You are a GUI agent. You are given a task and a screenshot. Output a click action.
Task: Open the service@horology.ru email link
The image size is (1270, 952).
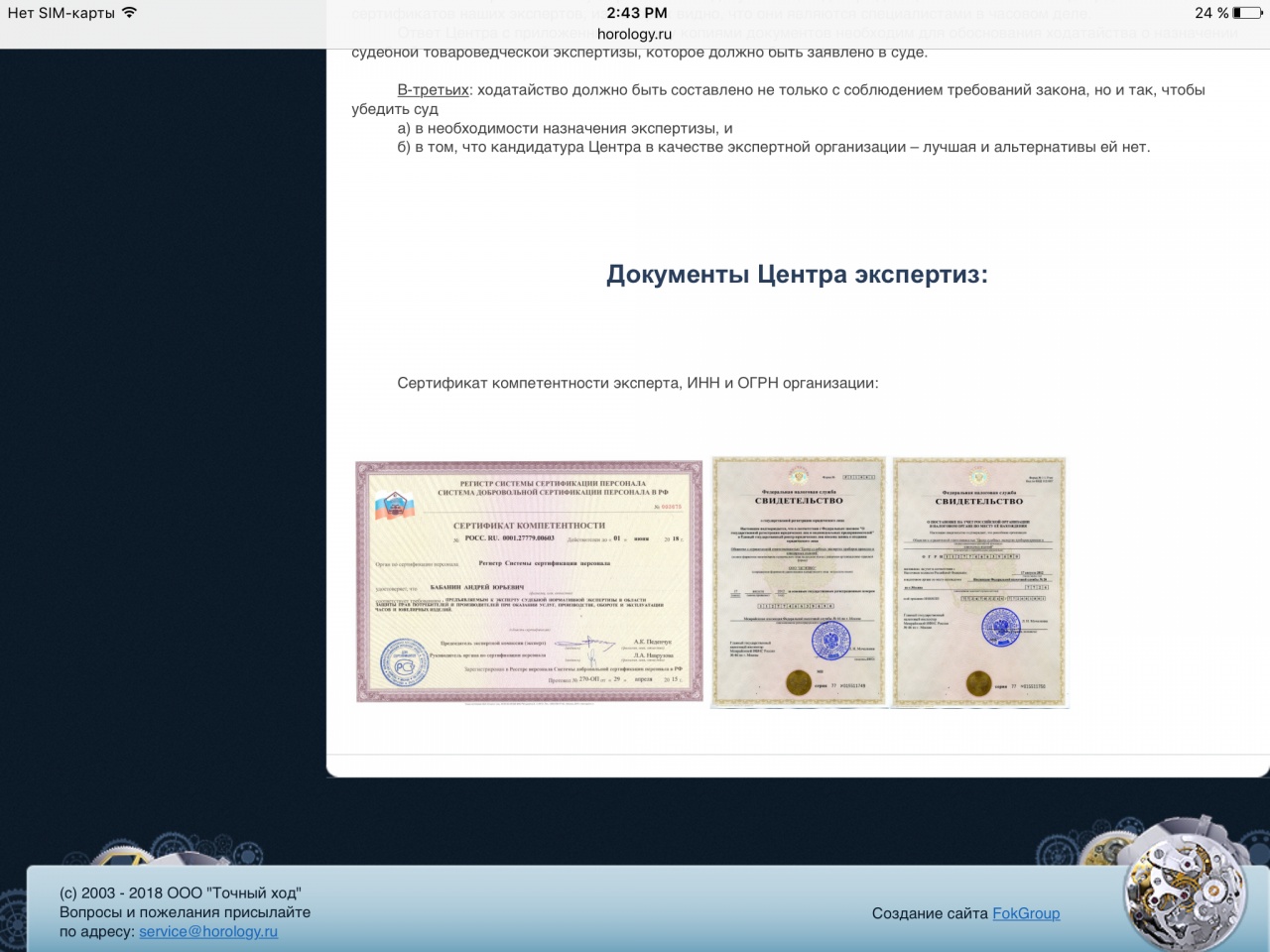208,931
